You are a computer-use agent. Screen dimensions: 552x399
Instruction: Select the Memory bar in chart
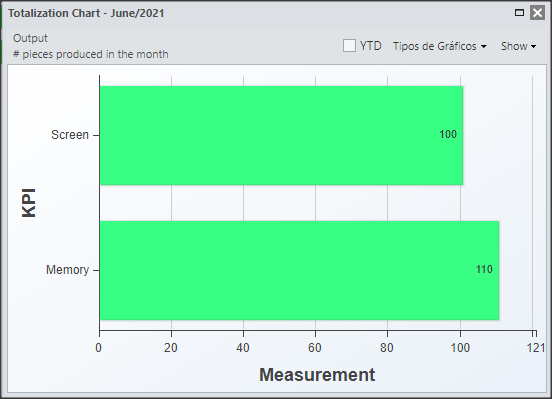(x=299, y=270)
